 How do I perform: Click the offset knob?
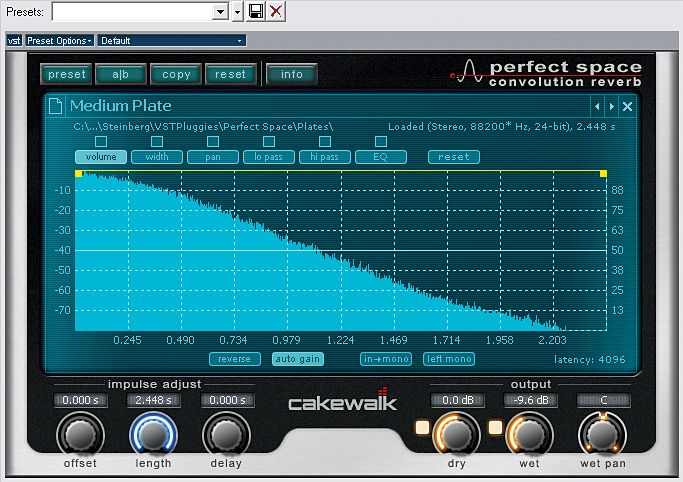80,435
